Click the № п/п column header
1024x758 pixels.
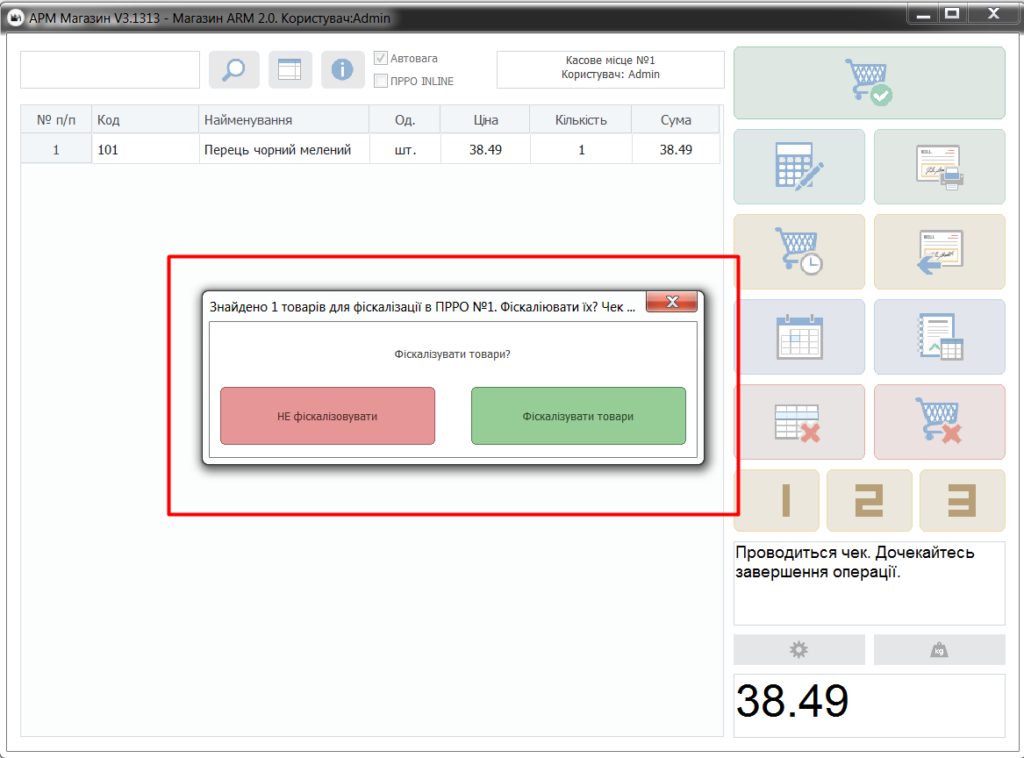(x=56, y=119)
